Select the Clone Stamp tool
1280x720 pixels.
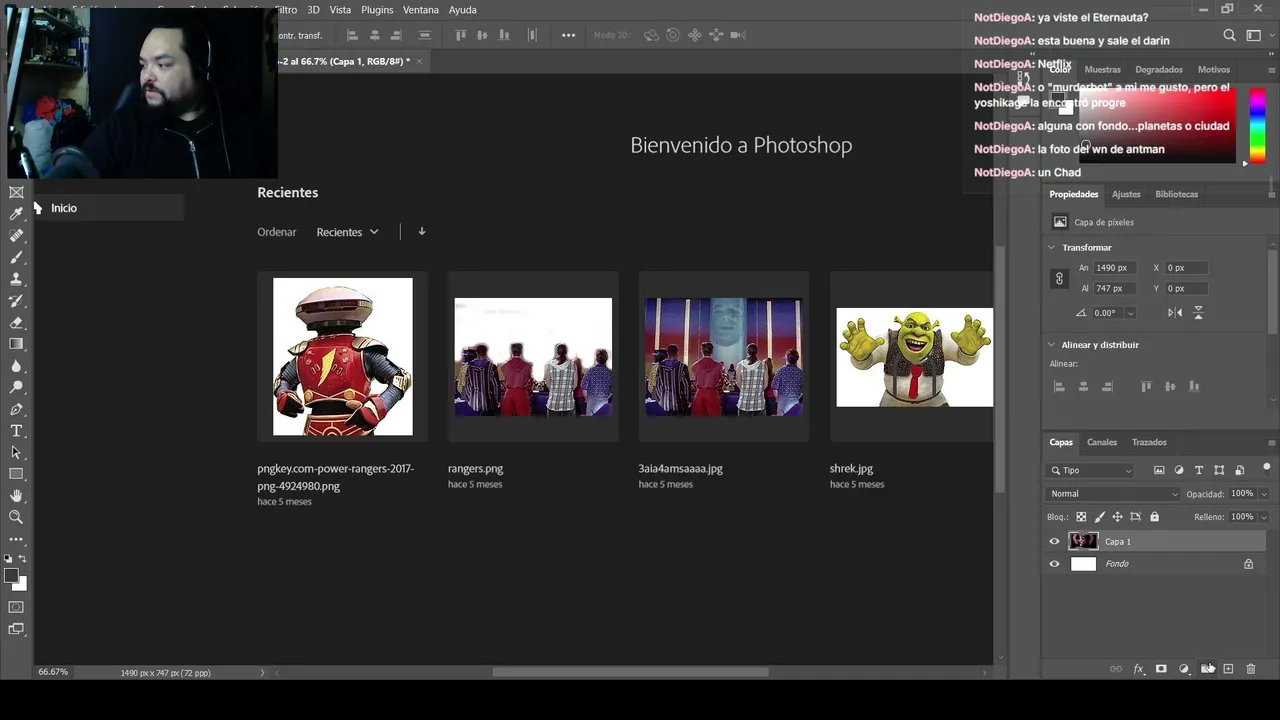click(16, 279)
